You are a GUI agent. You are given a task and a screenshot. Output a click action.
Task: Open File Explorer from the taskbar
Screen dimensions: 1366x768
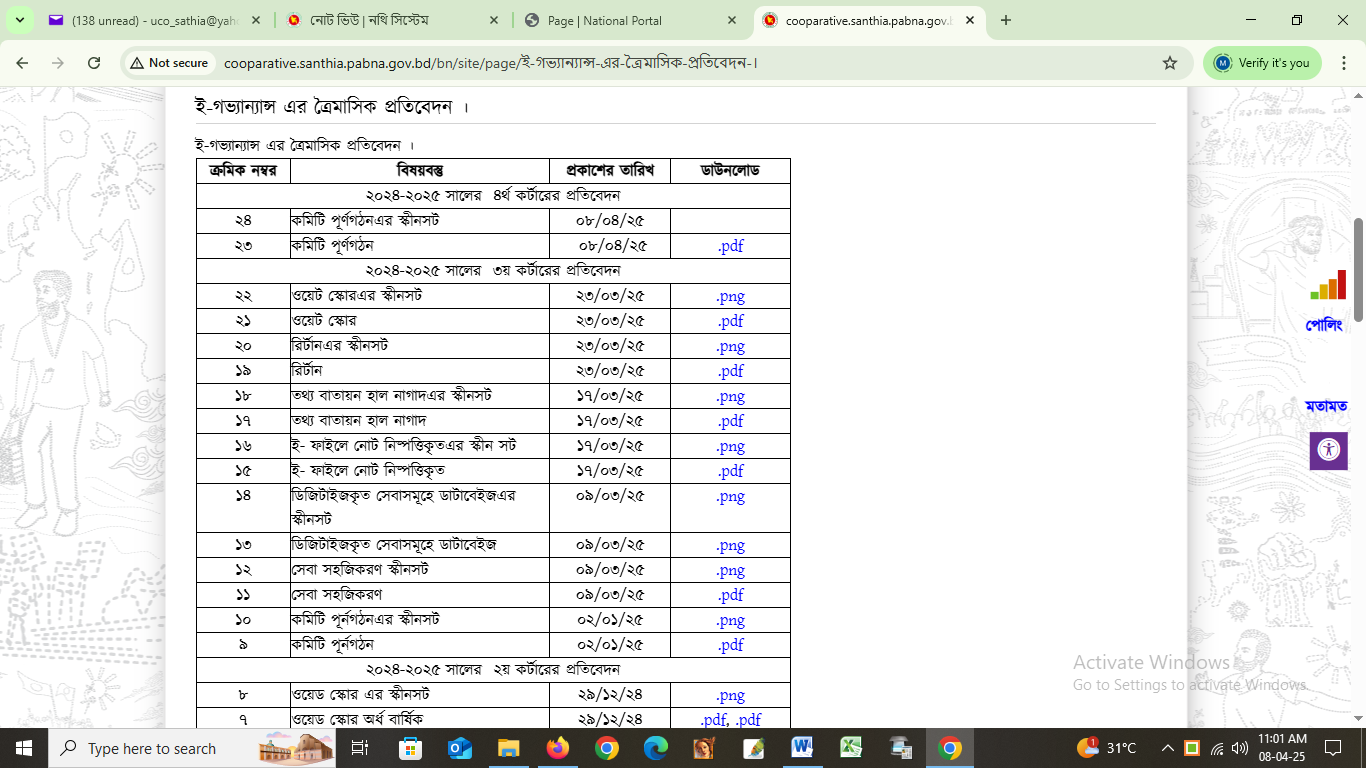[x=508, y=748]
